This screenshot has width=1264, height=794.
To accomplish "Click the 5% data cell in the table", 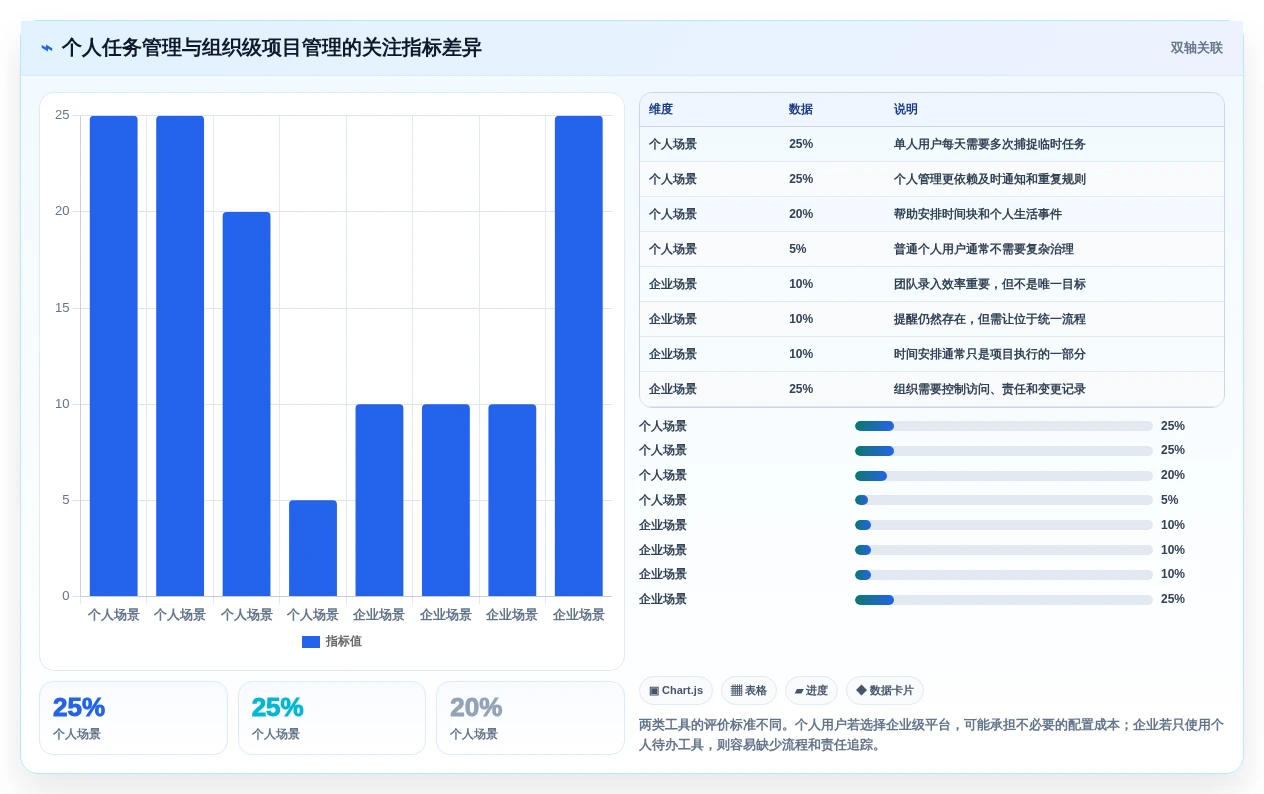I will [798, 249].
